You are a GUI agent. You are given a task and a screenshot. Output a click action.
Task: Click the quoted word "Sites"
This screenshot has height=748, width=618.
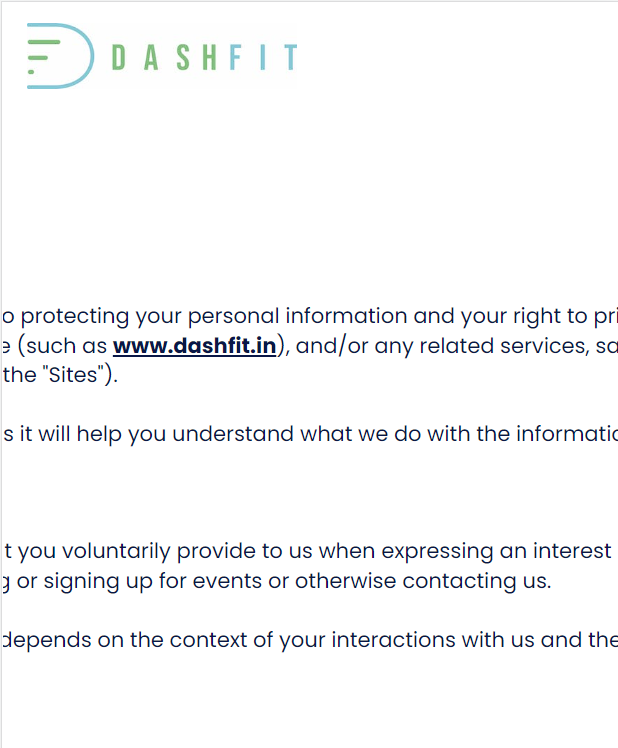[x=73, y=375]
